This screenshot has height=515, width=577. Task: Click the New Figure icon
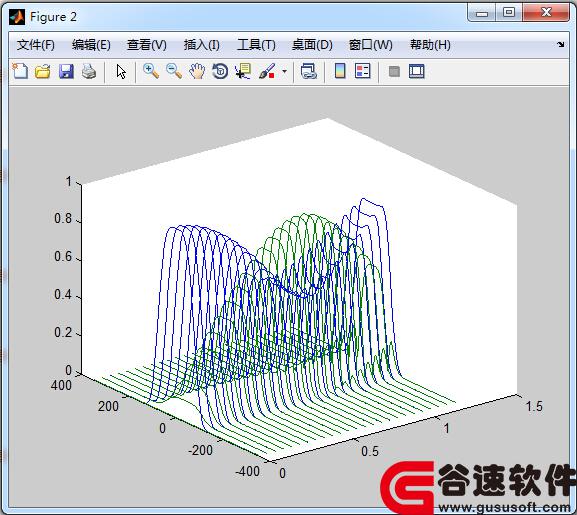pyautogui.click(x=20, y=71)
